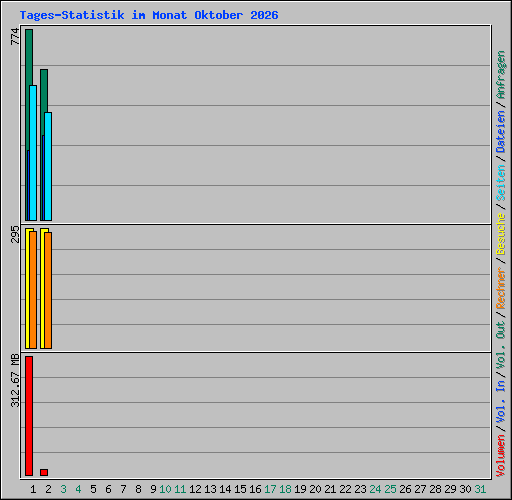Click the yellow Besuche bar for day 1
512x500 pixels.
point(27,288)
